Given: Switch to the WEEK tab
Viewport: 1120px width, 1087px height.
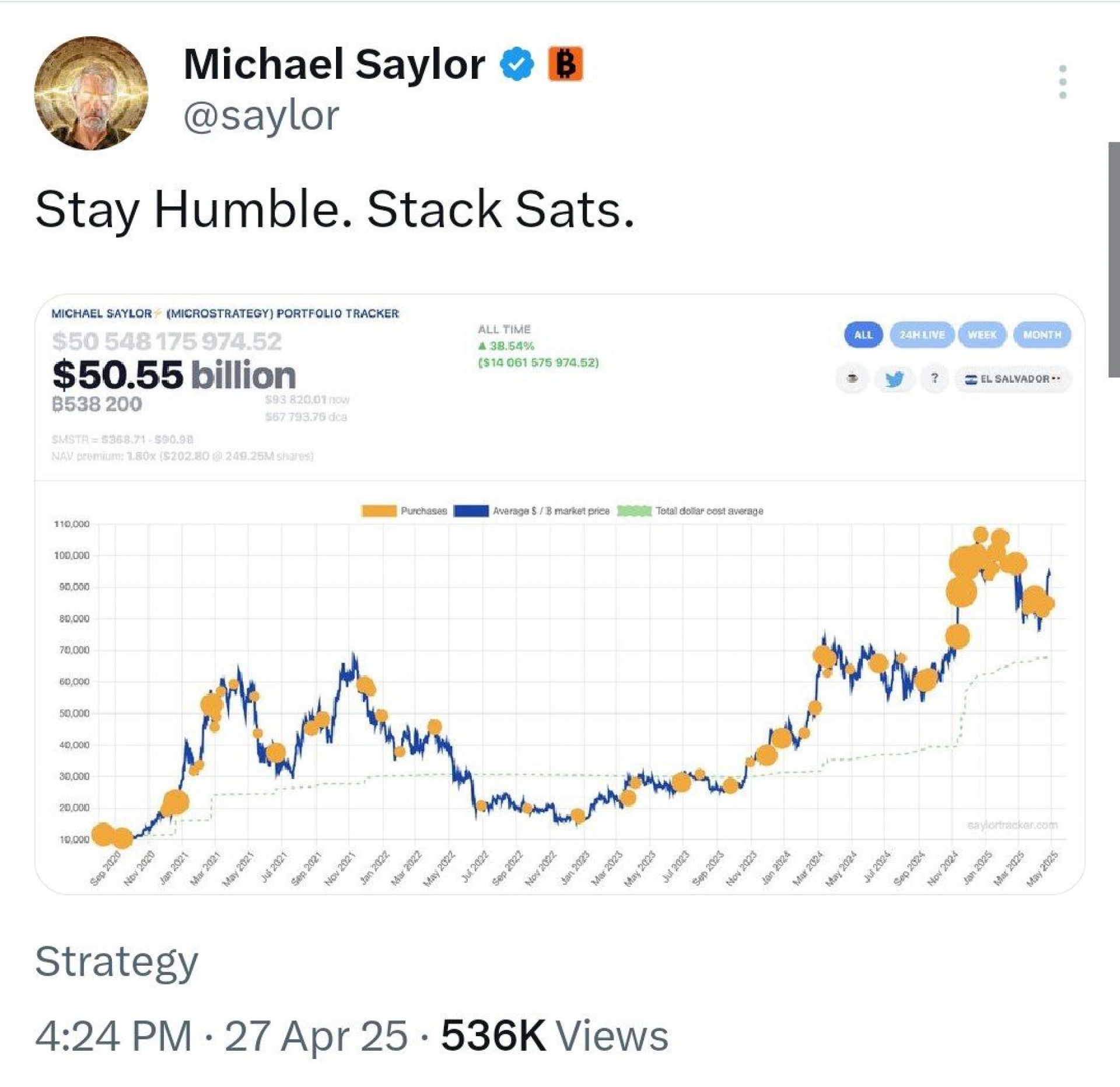Looking at the screenshot, I should pyautogui.click(x=982, y=335).
